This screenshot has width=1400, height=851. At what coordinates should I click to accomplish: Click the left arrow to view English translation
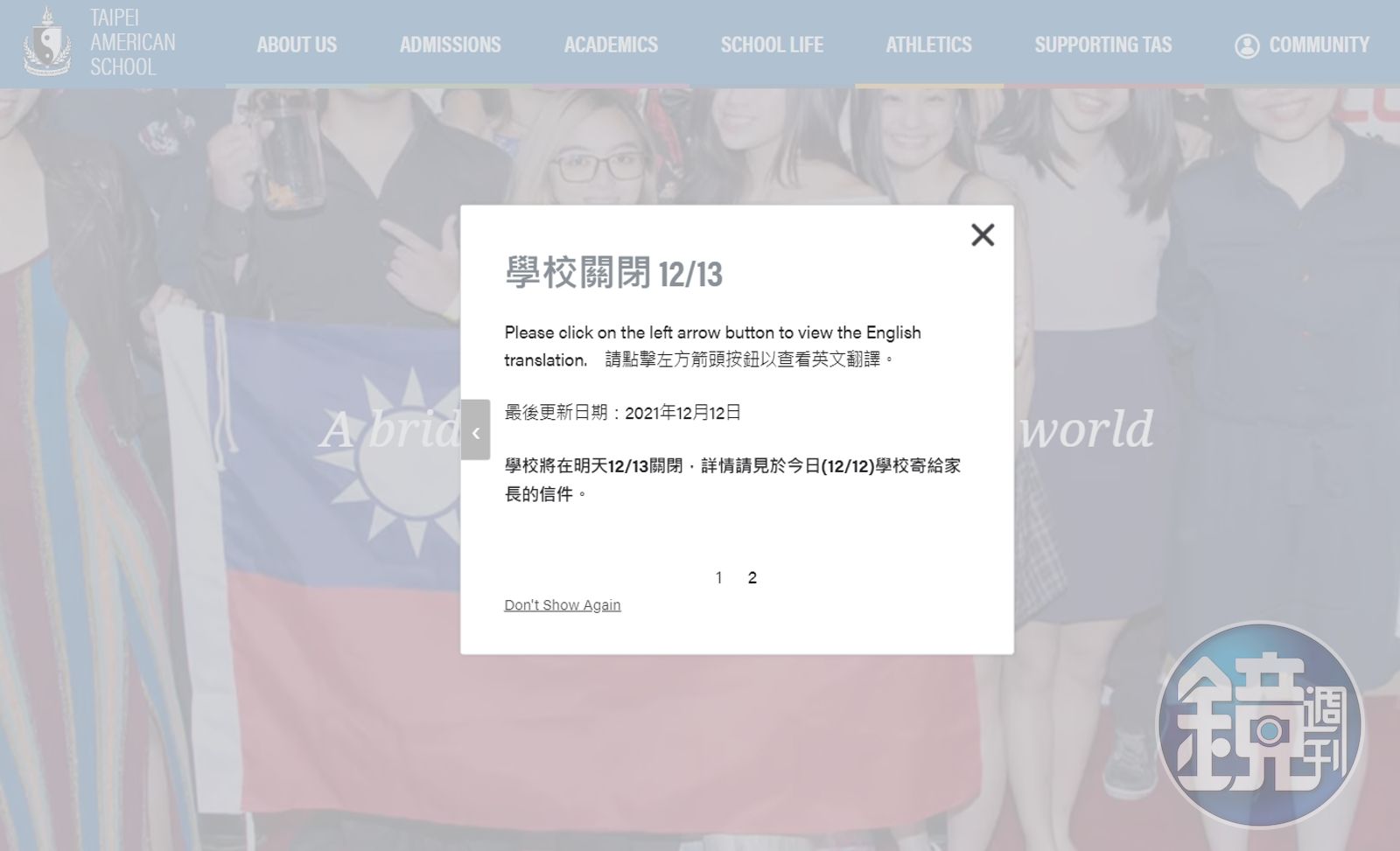[x=475, y=430]
